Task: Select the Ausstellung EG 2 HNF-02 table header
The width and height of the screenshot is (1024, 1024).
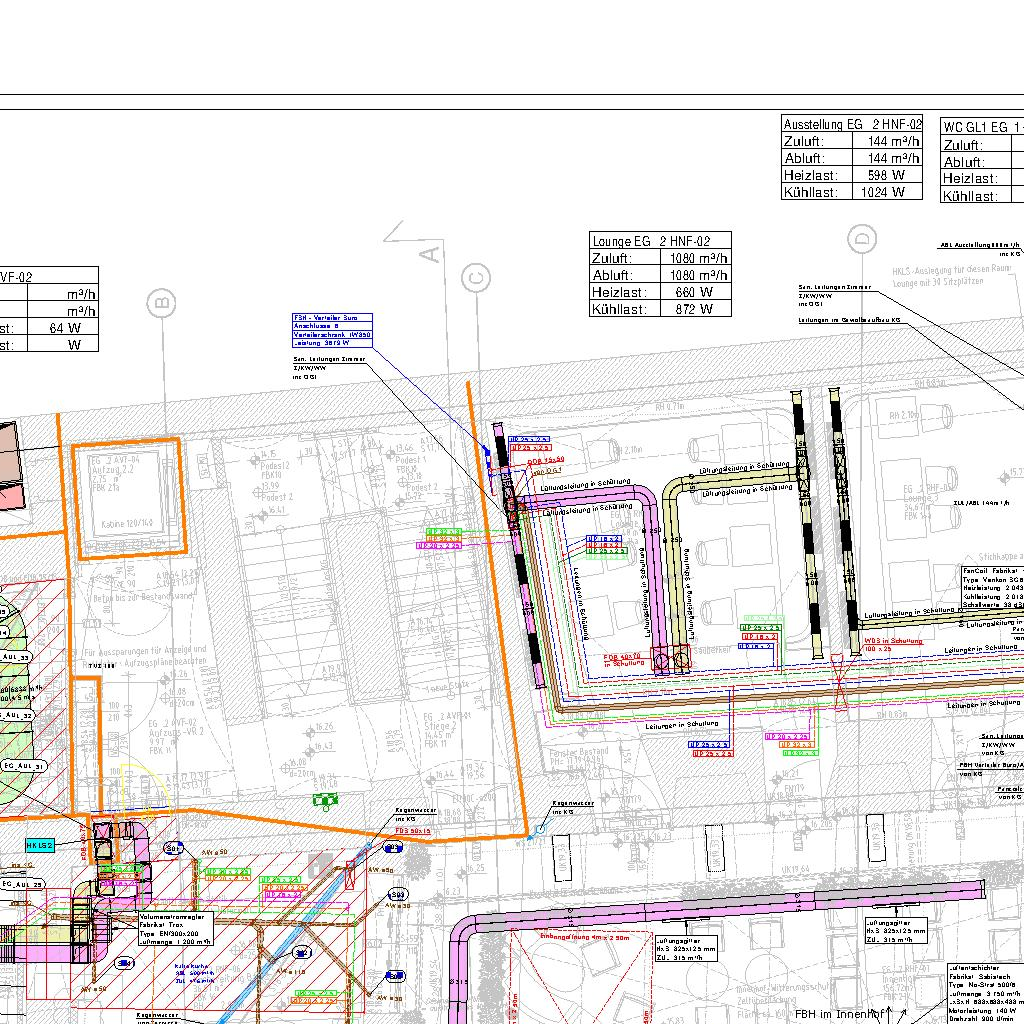Action: click(x=852, y=125)
